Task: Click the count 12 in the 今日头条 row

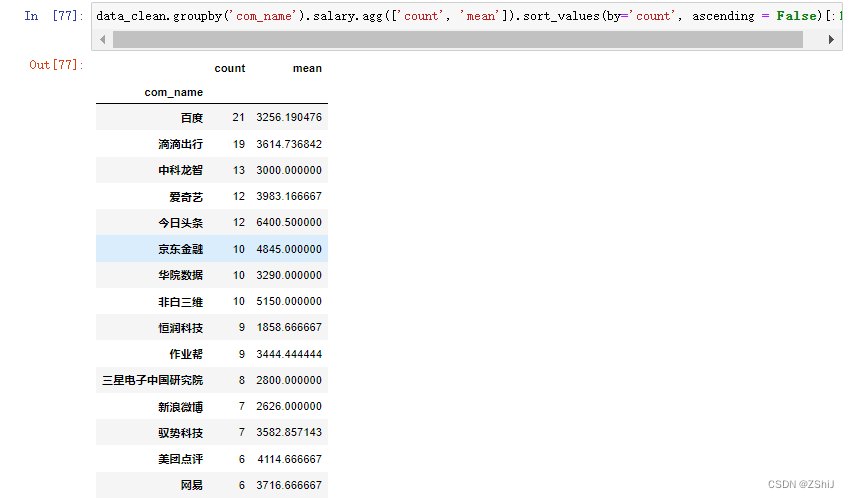Action: click(x=239, y=222)
